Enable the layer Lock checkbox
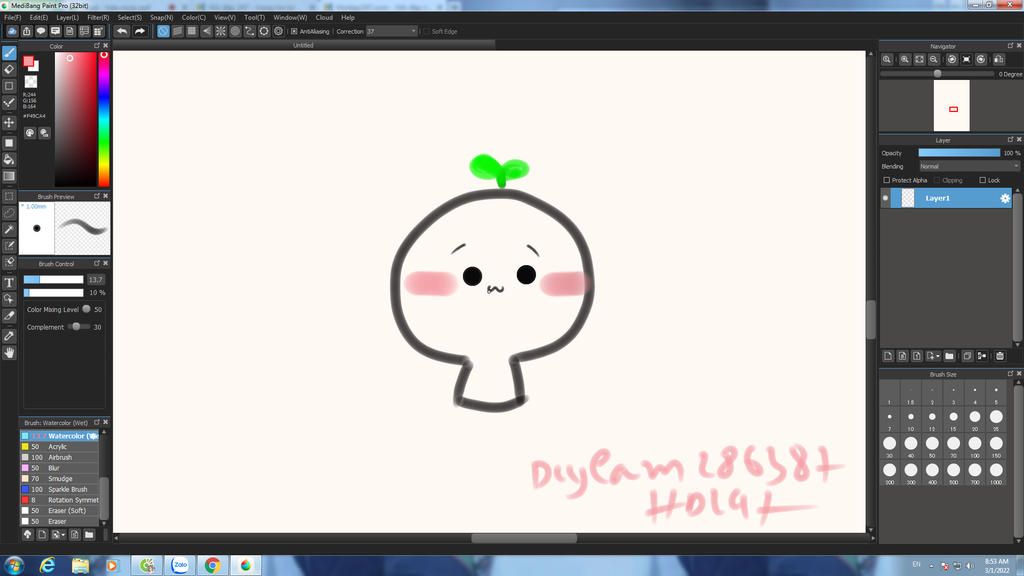Viewport: 1024px width, 576px height. (982, 180)
